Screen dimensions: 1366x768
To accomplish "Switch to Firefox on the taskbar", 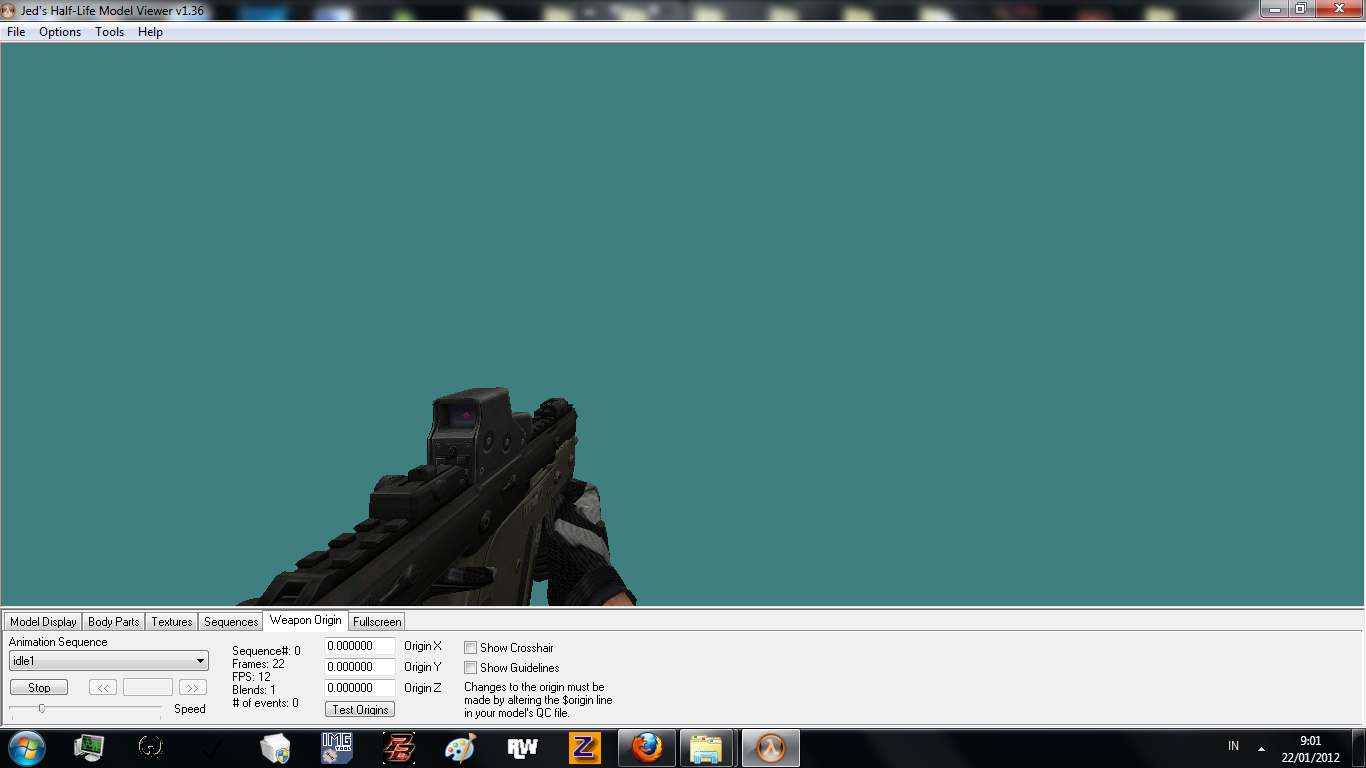I will (x=647, y=748).
